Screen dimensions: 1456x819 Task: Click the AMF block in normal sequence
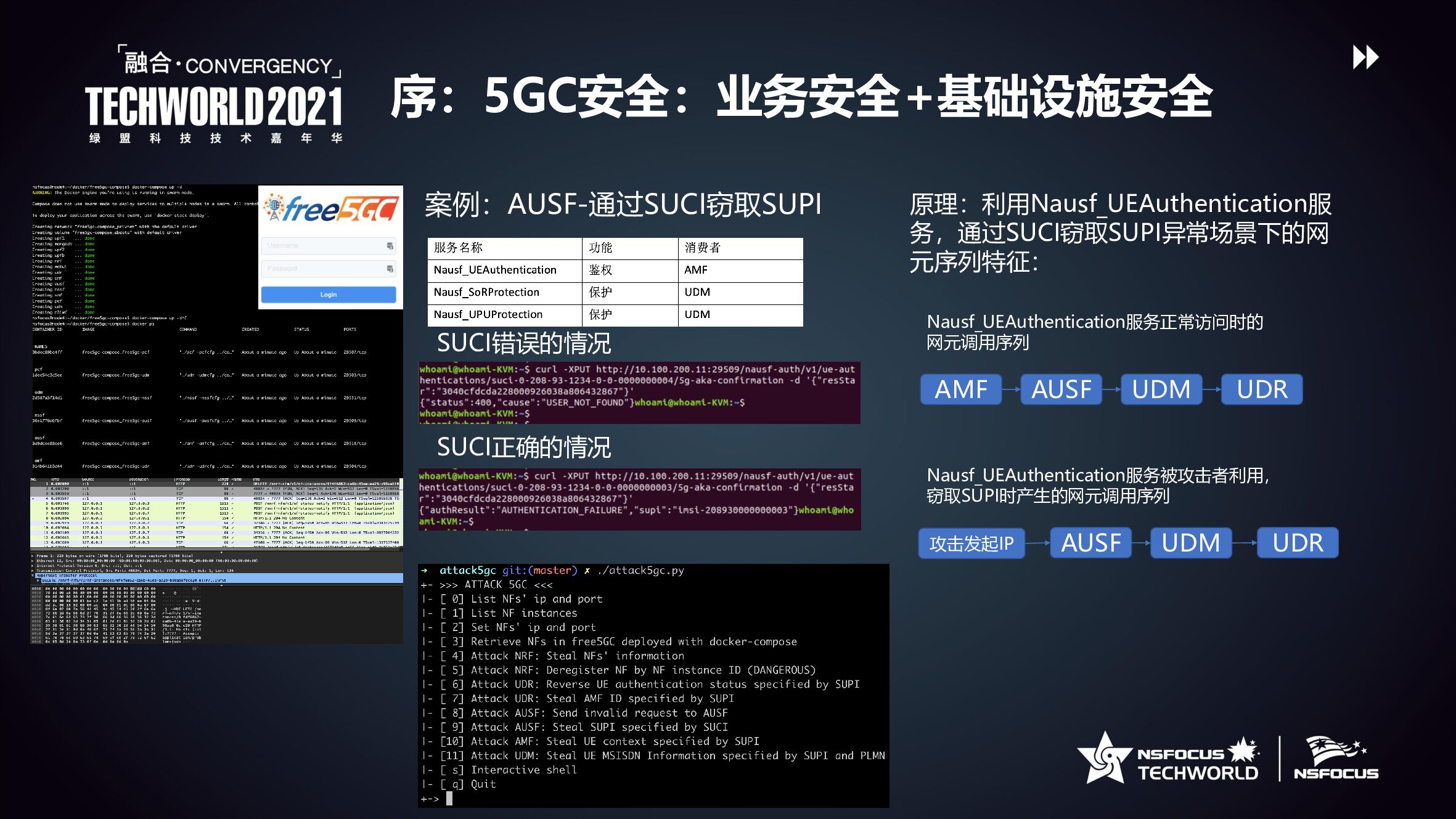tap(960, 389)
